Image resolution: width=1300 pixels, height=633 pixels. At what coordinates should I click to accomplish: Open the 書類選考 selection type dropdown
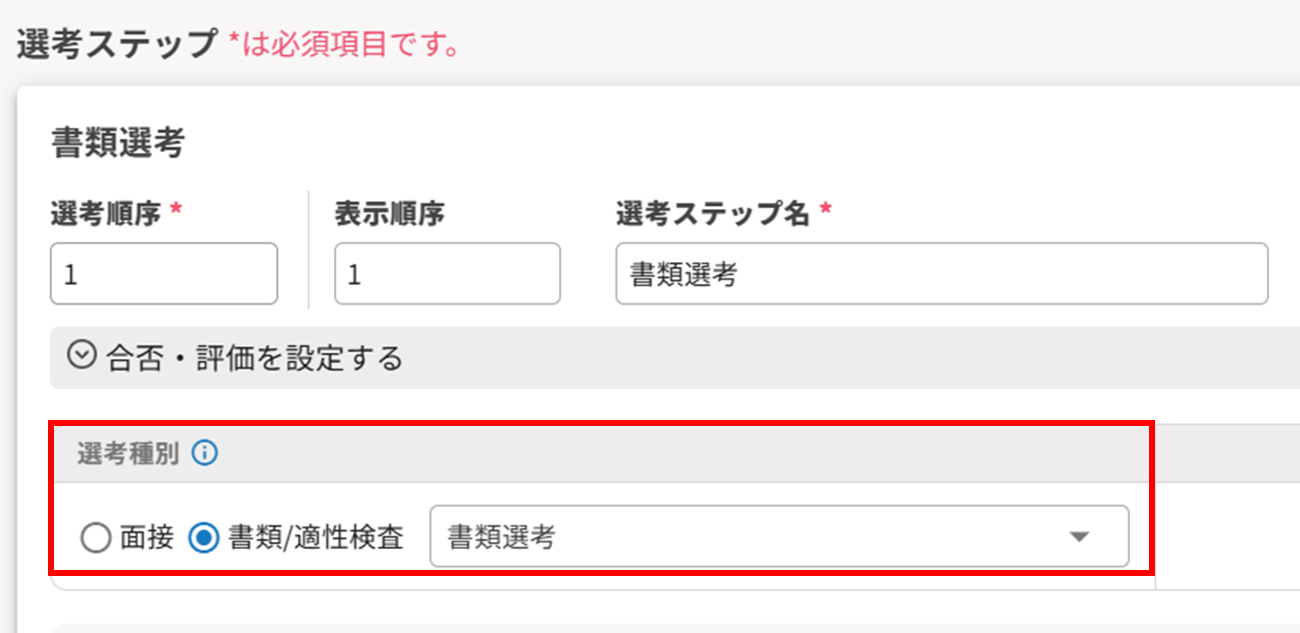760,537
